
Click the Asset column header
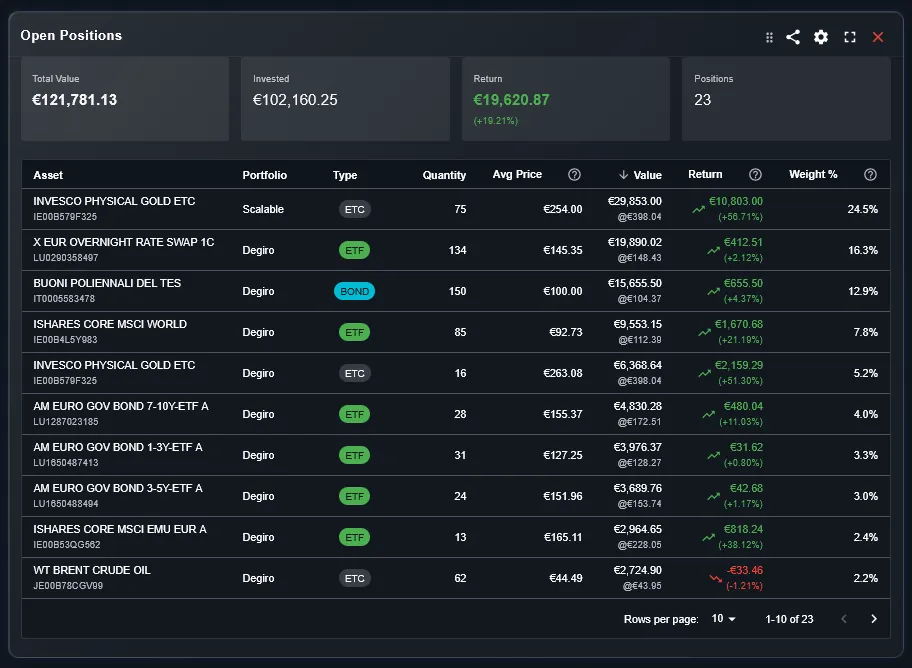coord(48,174)
